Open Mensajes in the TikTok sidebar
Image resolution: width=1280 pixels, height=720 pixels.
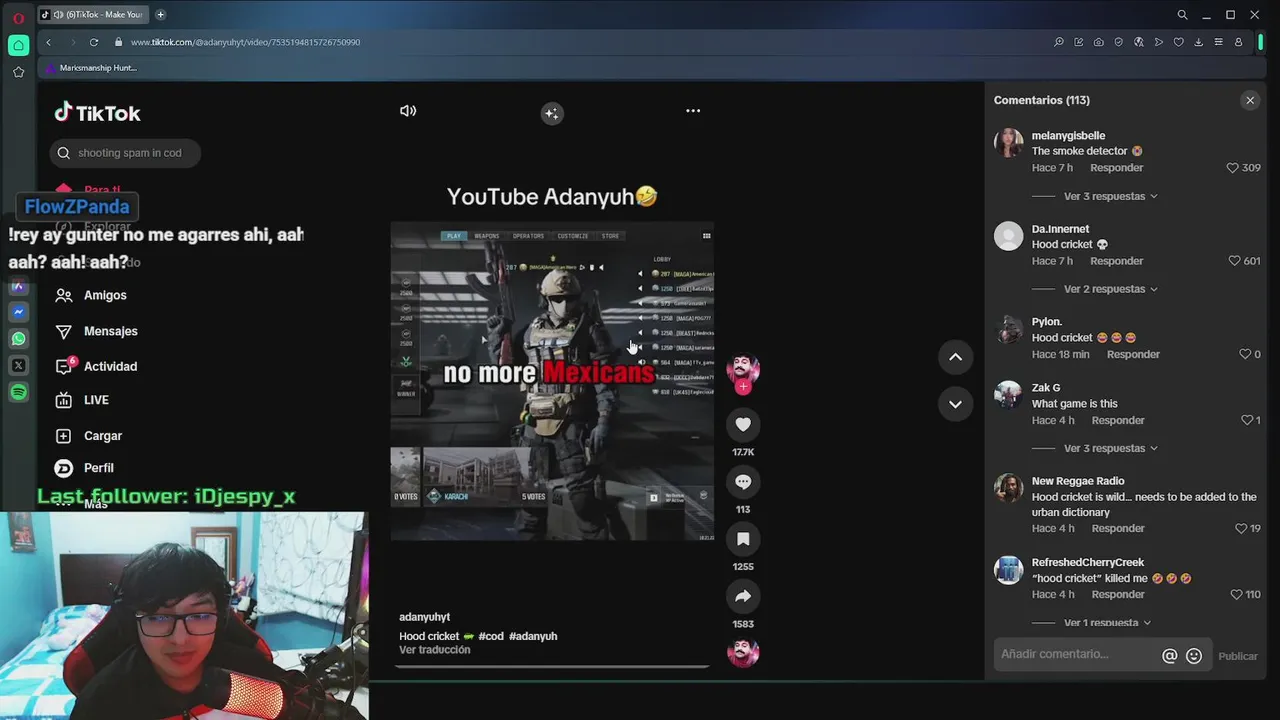pyautogui.click(x=98, y=331)
